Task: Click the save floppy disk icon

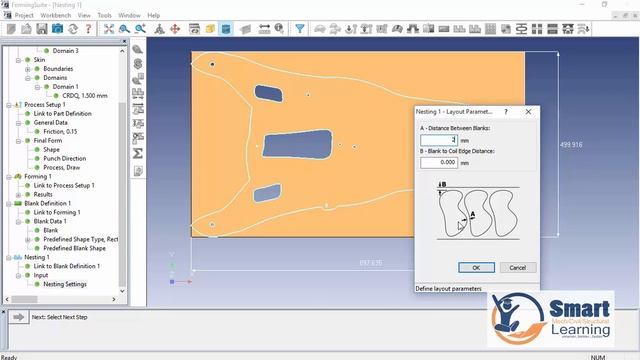Action: click(x=42, y=29)
